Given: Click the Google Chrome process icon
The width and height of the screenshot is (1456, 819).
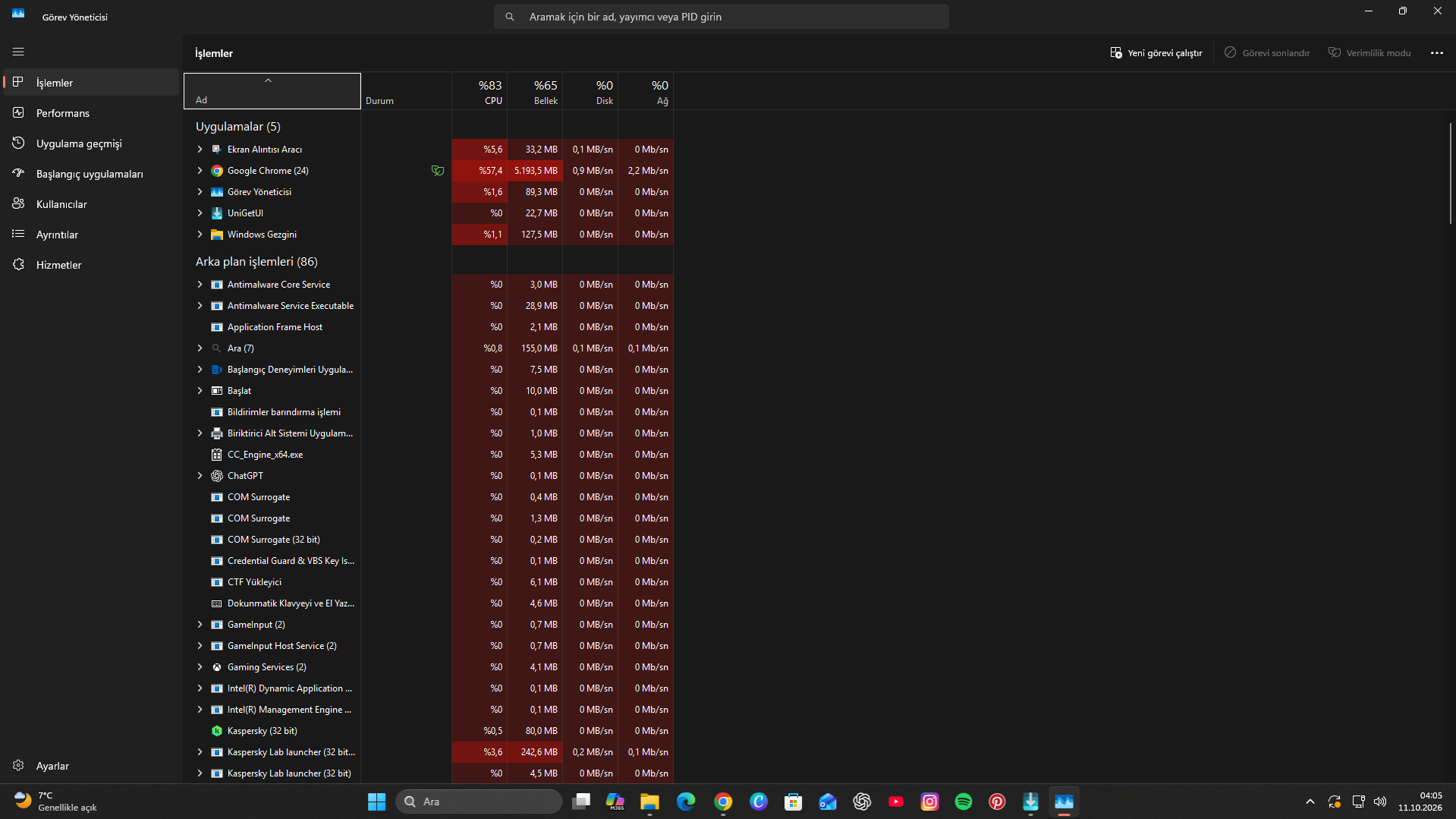Looking at the screenshot, I should [x=217, y=171].
